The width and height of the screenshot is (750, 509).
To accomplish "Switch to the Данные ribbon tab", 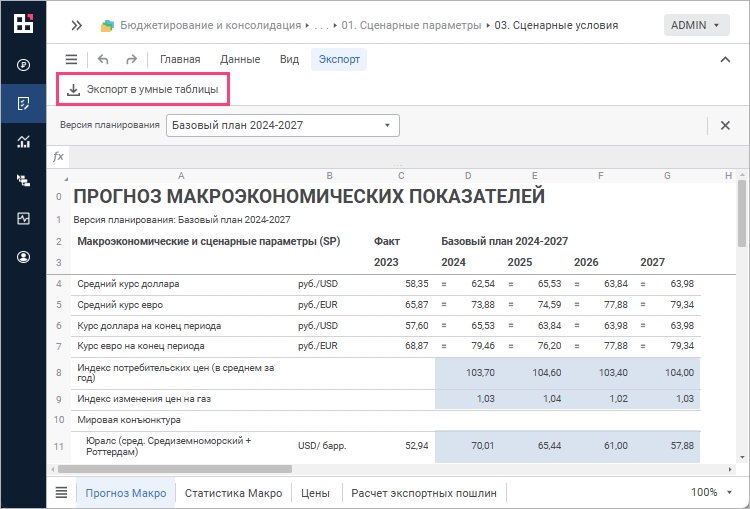I will [240, 59].
